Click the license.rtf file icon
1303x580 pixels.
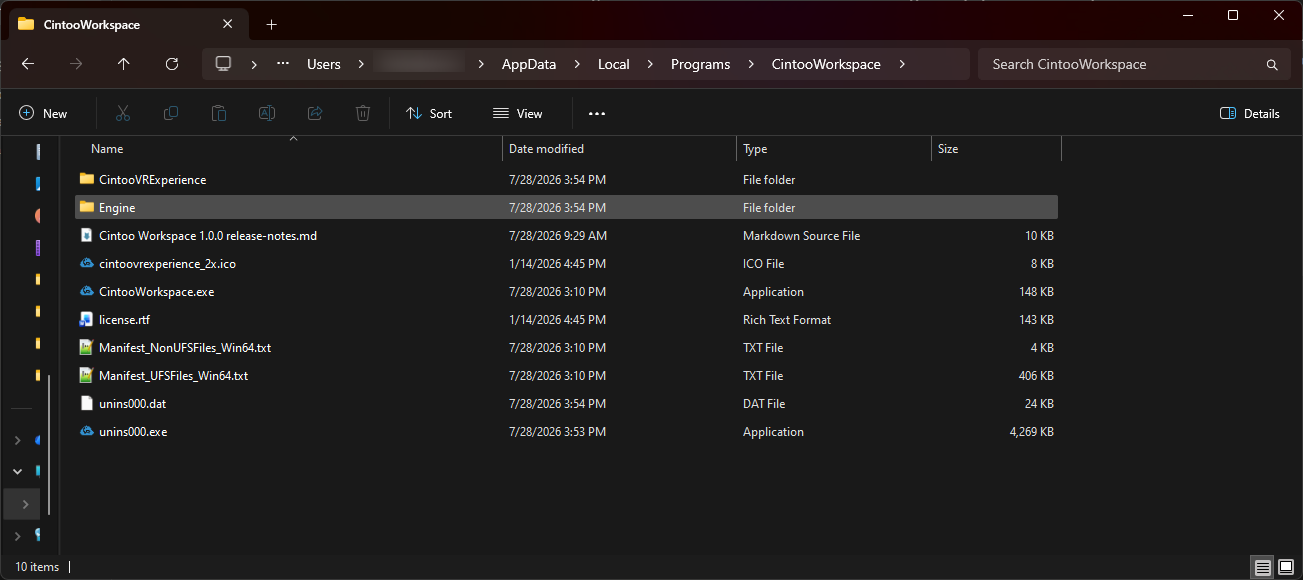tap(86, 320)
